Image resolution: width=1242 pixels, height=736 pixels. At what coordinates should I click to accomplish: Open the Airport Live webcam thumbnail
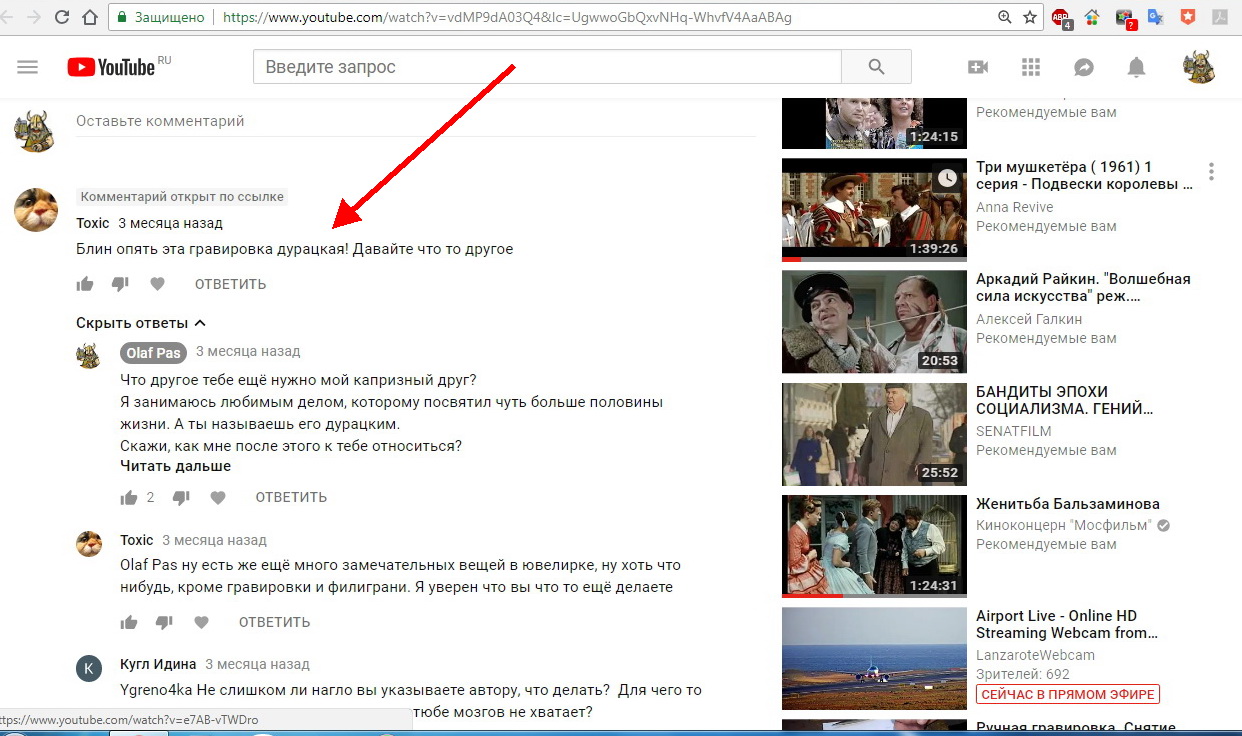click(x=874, y=657)
